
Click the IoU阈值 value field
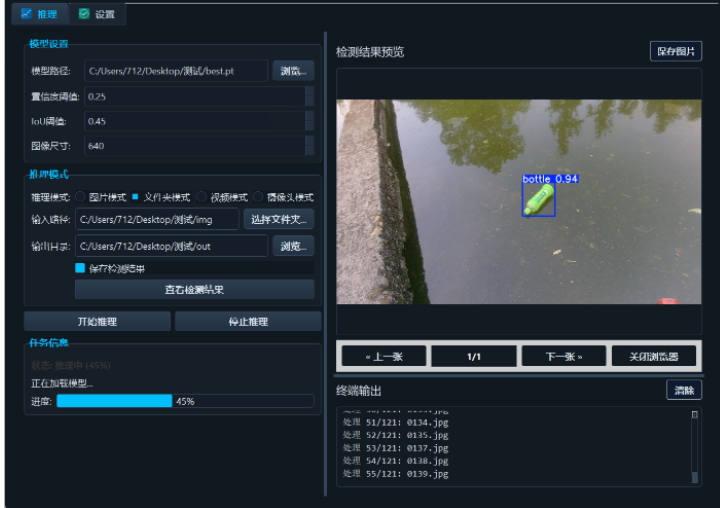195,121
